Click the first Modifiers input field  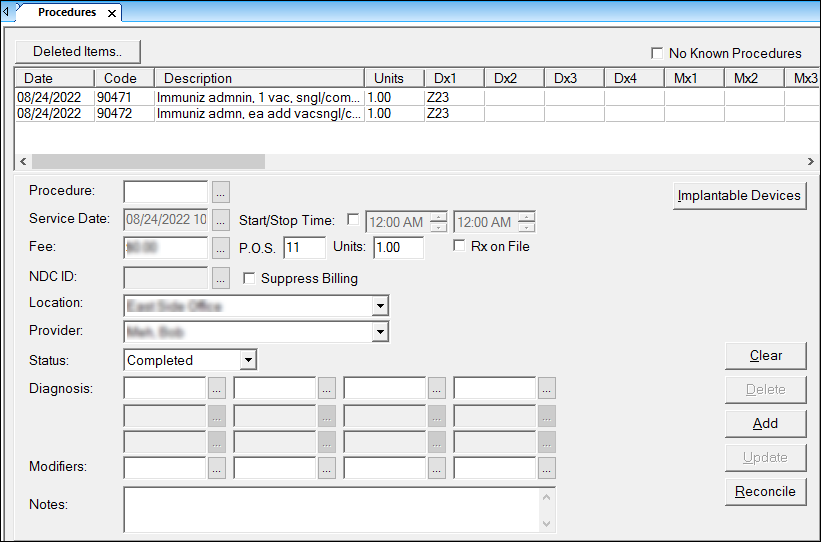[x=165, y=468]
